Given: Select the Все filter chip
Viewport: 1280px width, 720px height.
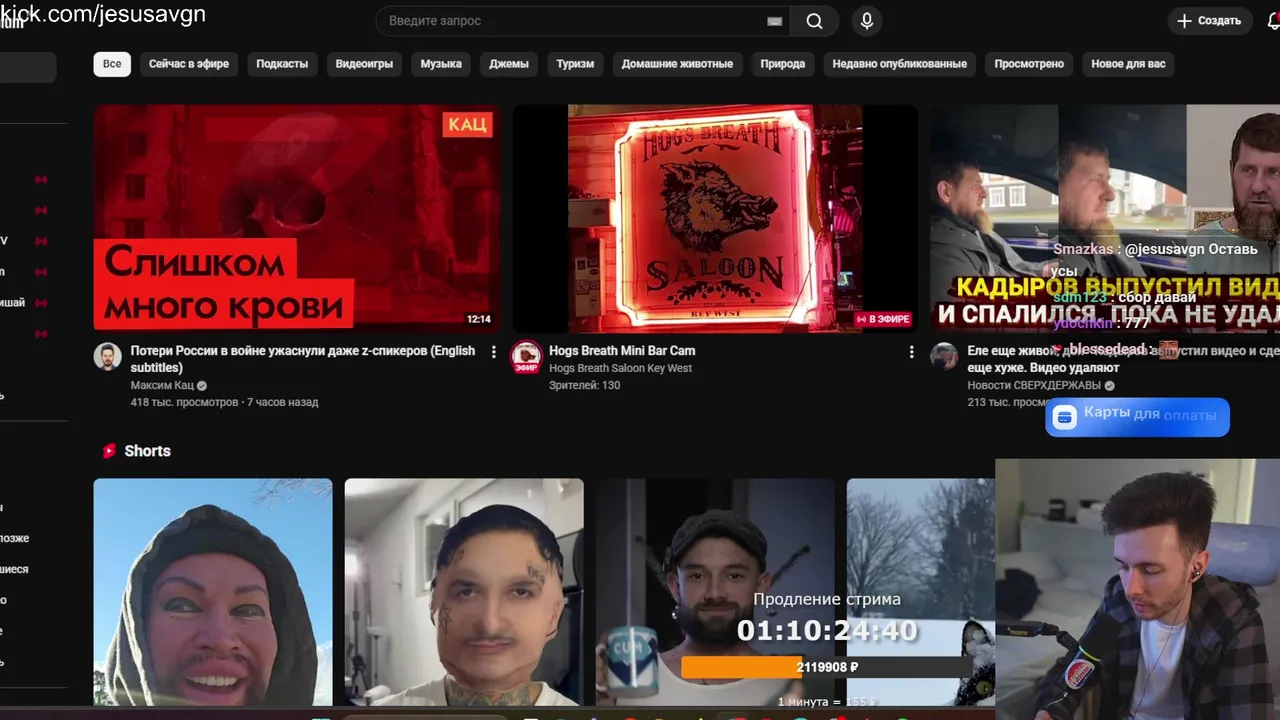Looking at the screenshot, I should point(112,64).
